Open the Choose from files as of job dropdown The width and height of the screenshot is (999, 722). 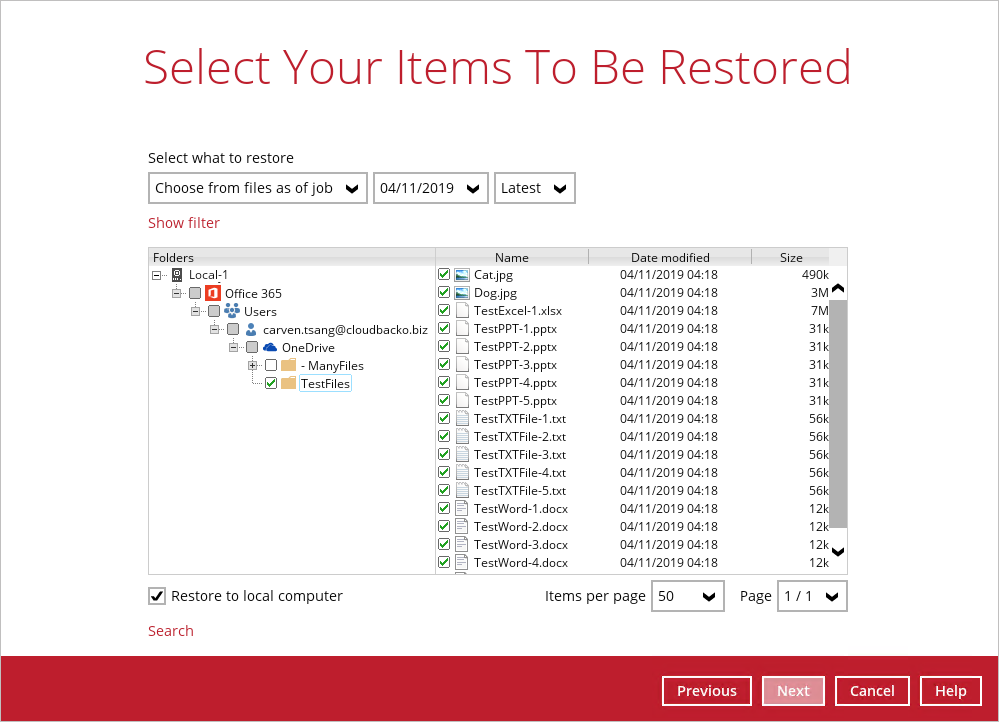(257, 188)
